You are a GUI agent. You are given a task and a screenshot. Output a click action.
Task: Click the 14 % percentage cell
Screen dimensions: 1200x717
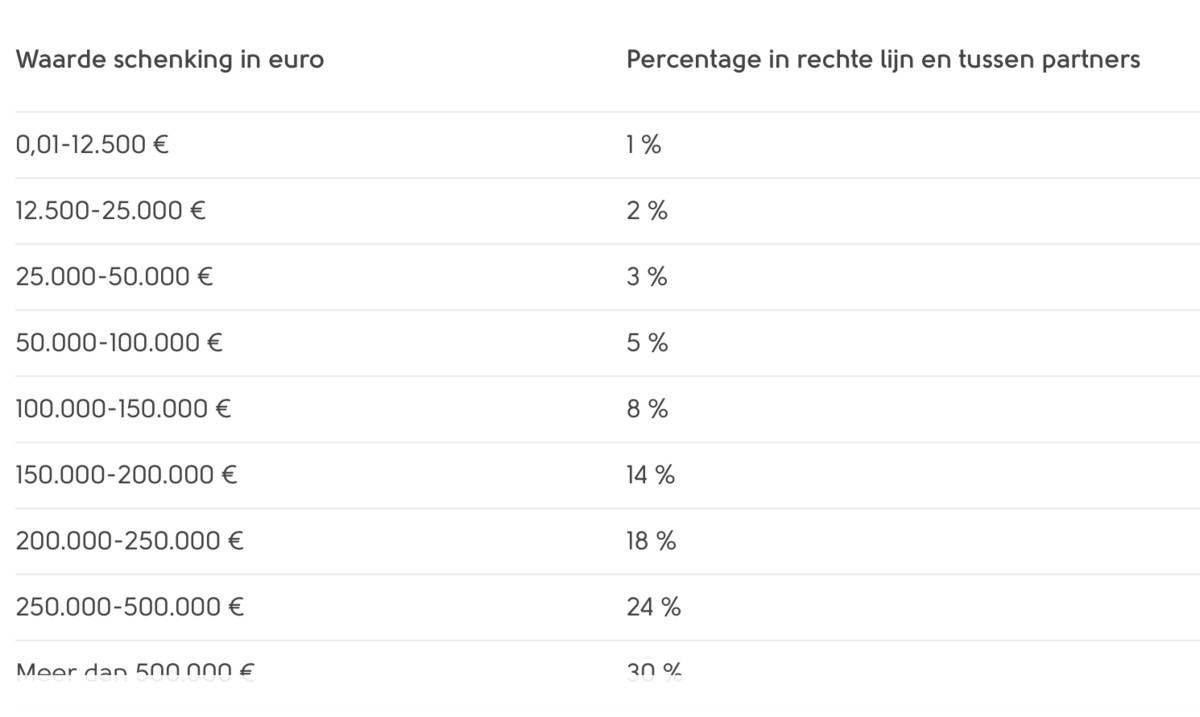click(x=651, y=475)
